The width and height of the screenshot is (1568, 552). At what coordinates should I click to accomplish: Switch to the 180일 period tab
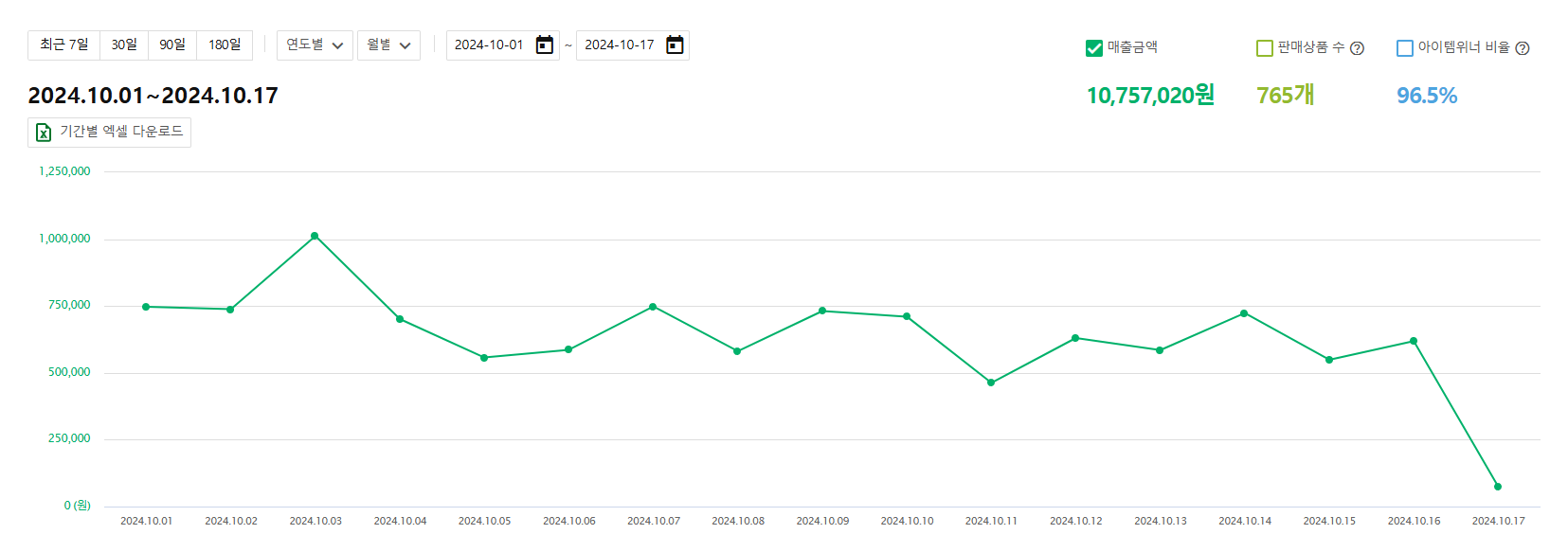click(x=225, y=45)
